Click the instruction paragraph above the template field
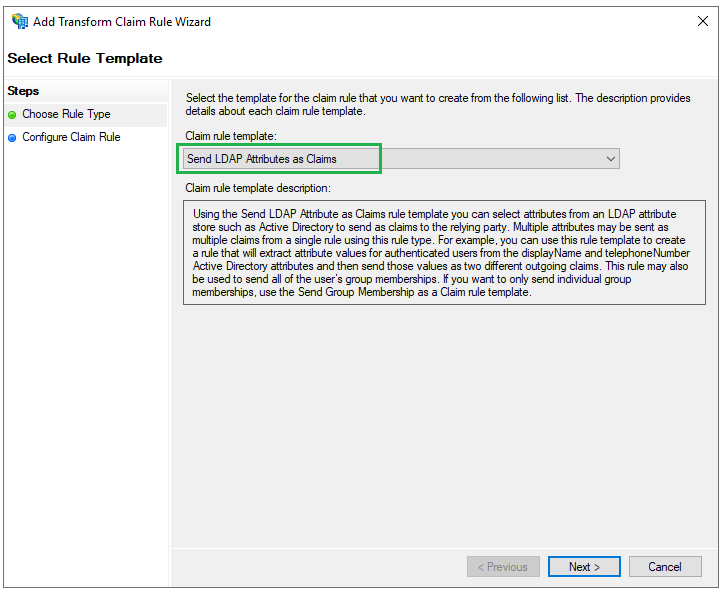The width and height of the screenshot is (725, 592). [x=438, y=105]
